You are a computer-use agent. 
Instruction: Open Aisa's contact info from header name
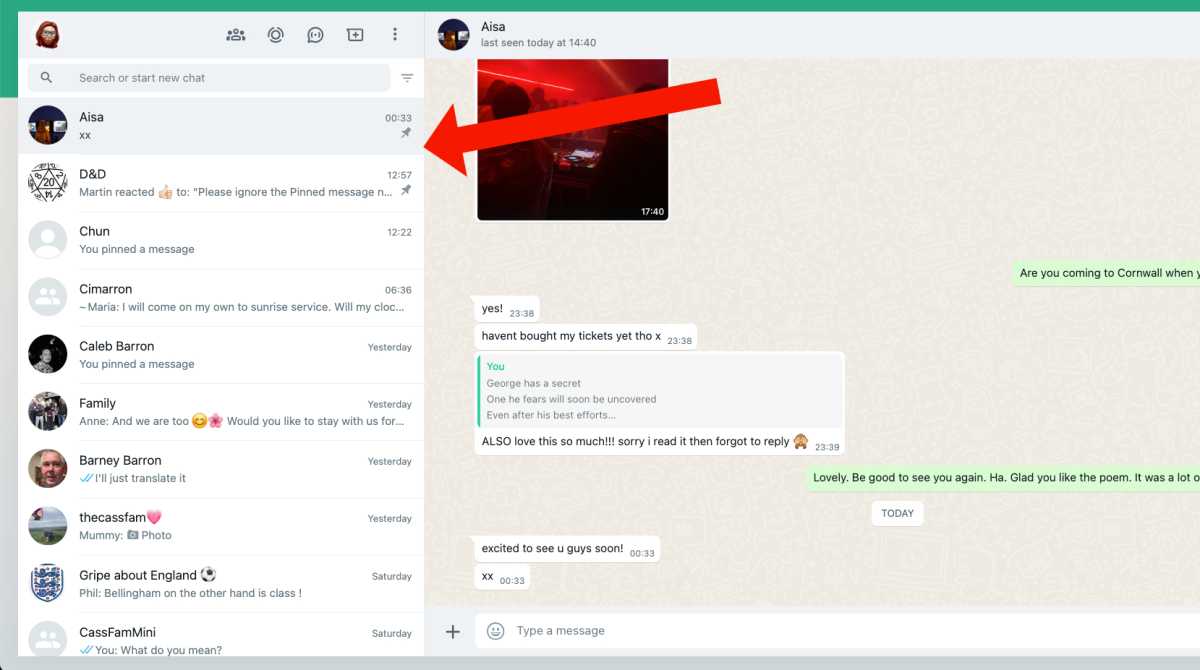(x=493, y=27)
